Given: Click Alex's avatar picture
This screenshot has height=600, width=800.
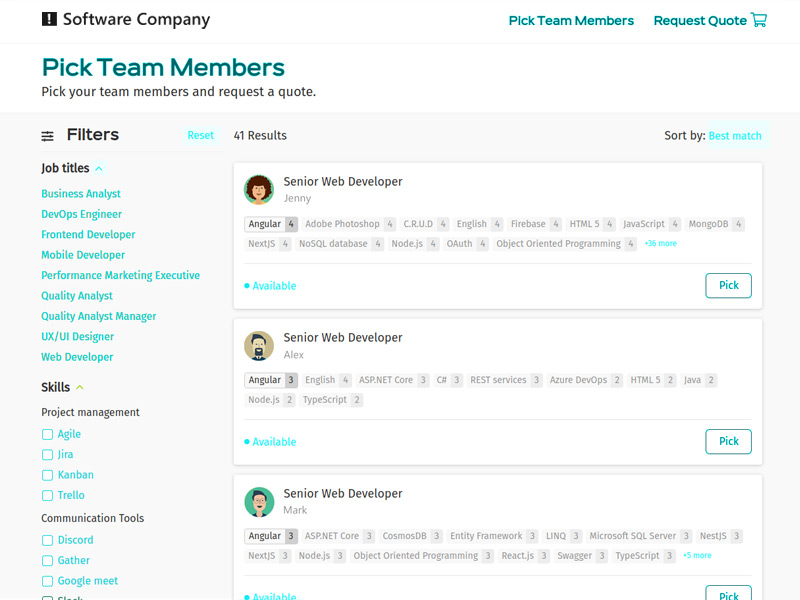Looking at the screenshot, I should (x=259, y=346).
